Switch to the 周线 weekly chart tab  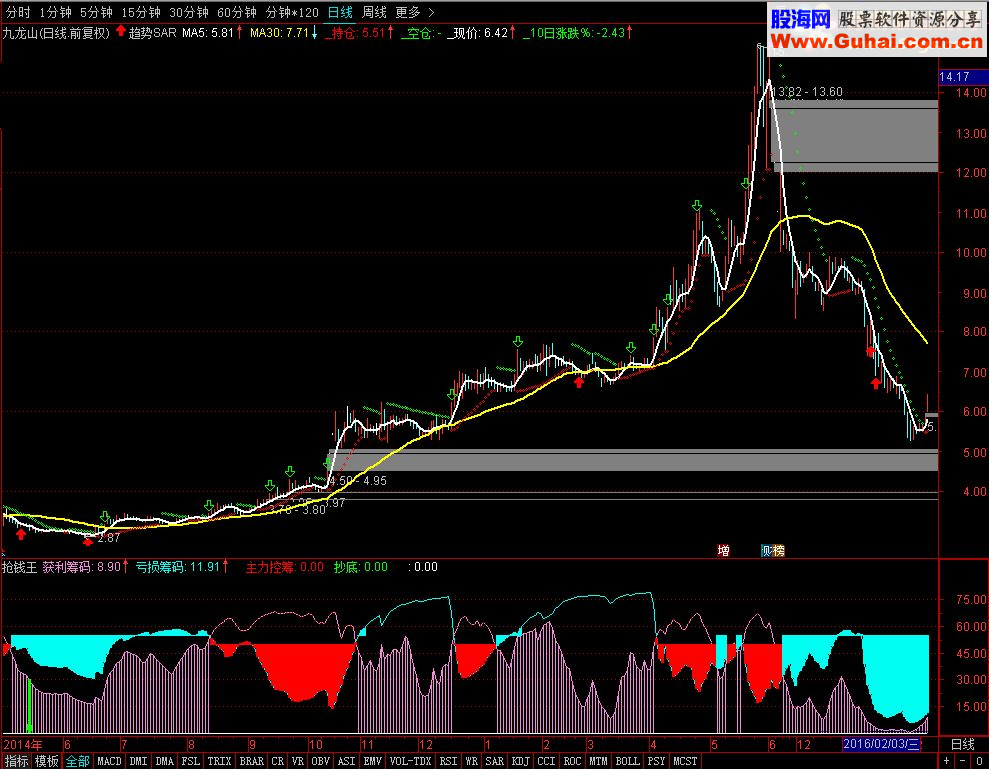[374, 12]
